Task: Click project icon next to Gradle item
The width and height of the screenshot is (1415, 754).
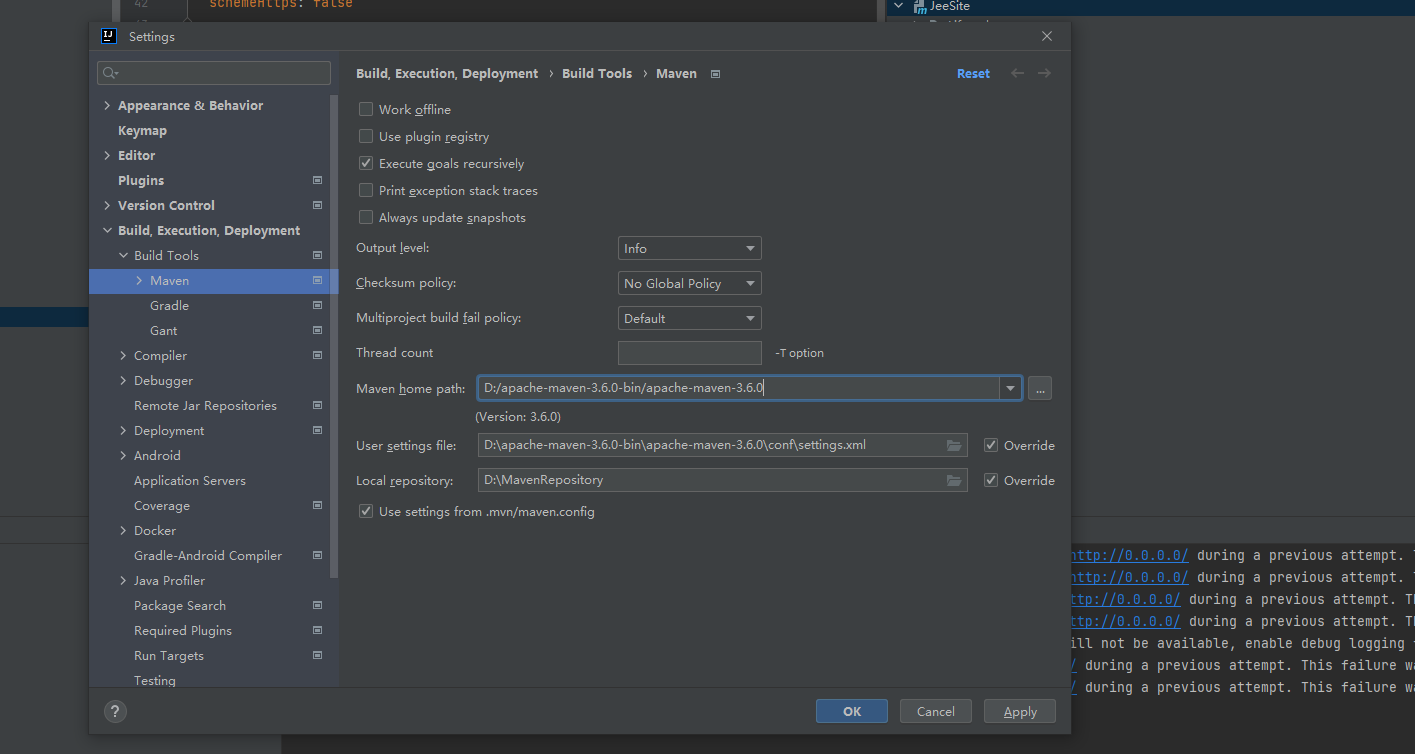Action: click(x=317, y=306)
